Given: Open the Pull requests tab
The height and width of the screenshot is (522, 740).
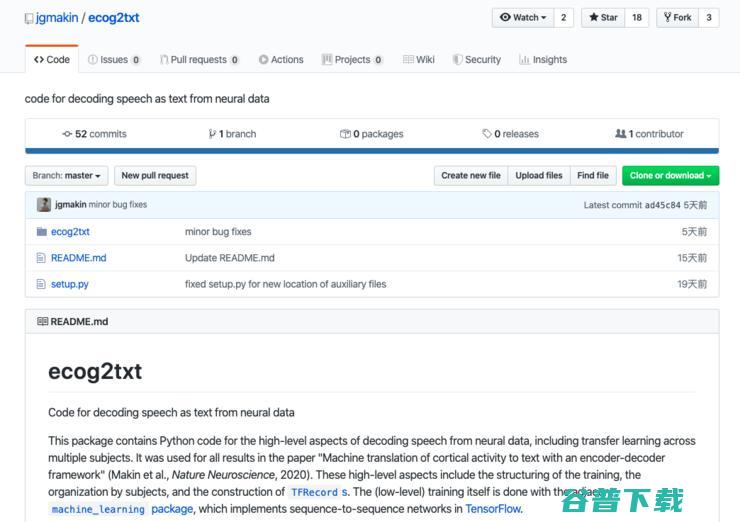Looking at the screenshot, I should coord(200,59).
